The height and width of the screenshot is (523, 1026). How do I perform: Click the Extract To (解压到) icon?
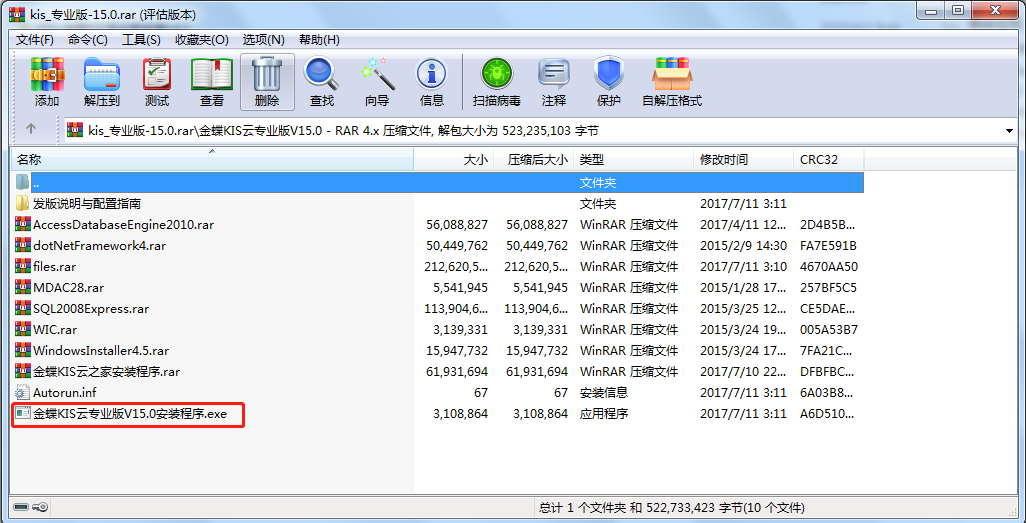click(x=101, y=82)
